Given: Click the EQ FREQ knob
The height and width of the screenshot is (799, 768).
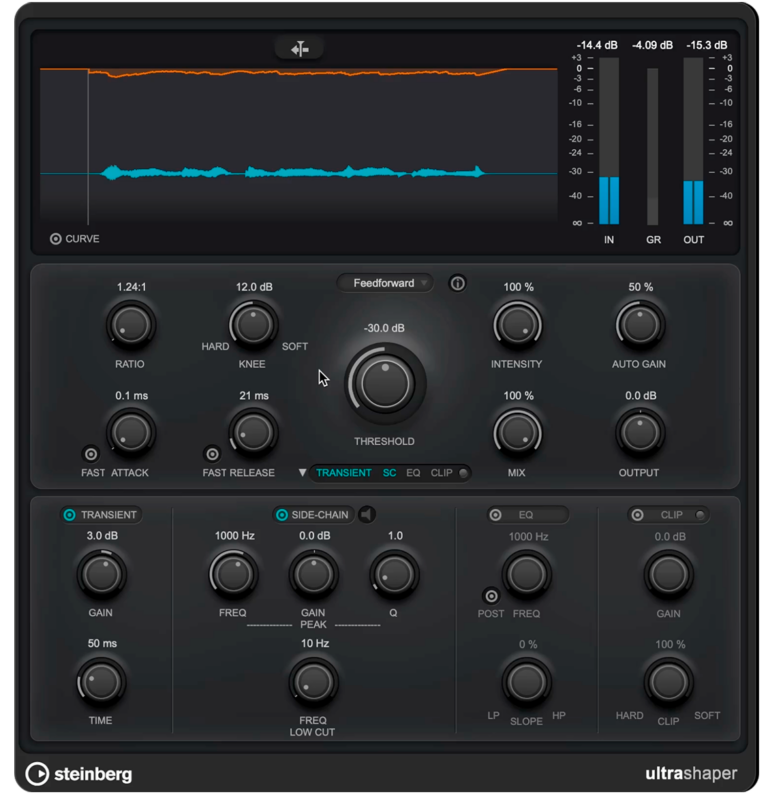Looking at the screenshot, I should pyautogui.click(x=526, y=574).
